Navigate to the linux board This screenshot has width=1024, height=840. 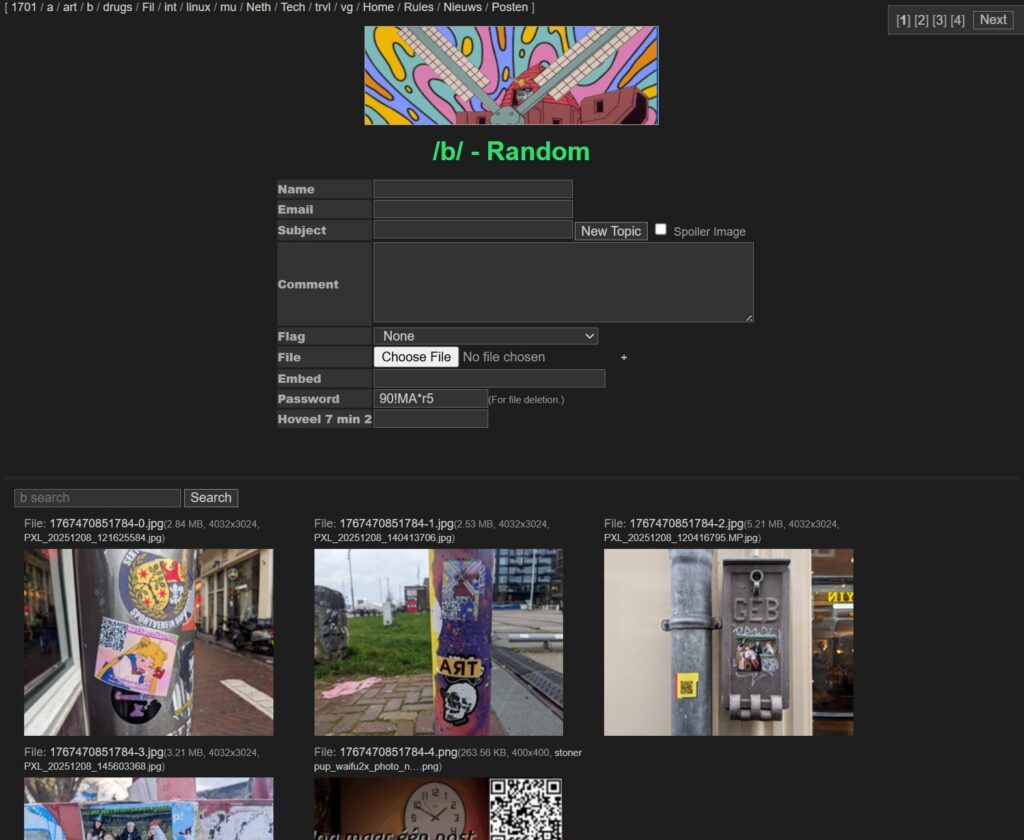click(198, 7)
